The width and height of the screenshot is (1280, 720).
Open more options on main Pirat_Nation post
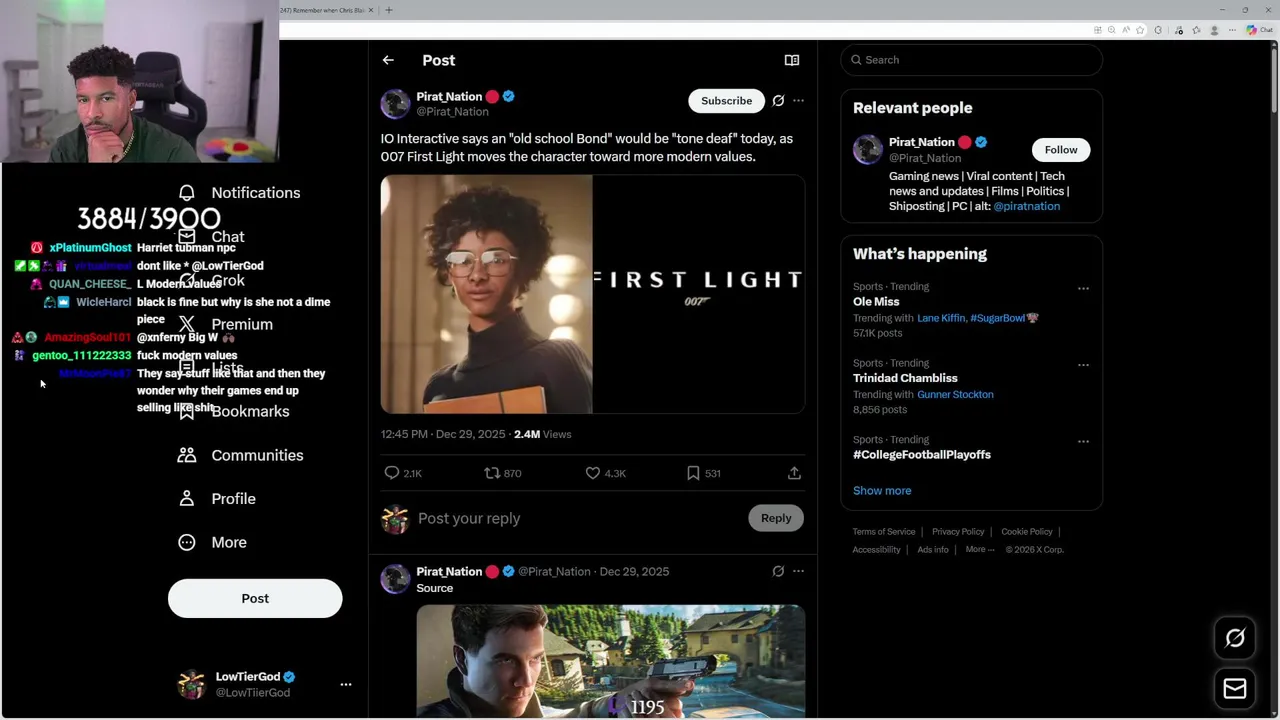(798, 101)
